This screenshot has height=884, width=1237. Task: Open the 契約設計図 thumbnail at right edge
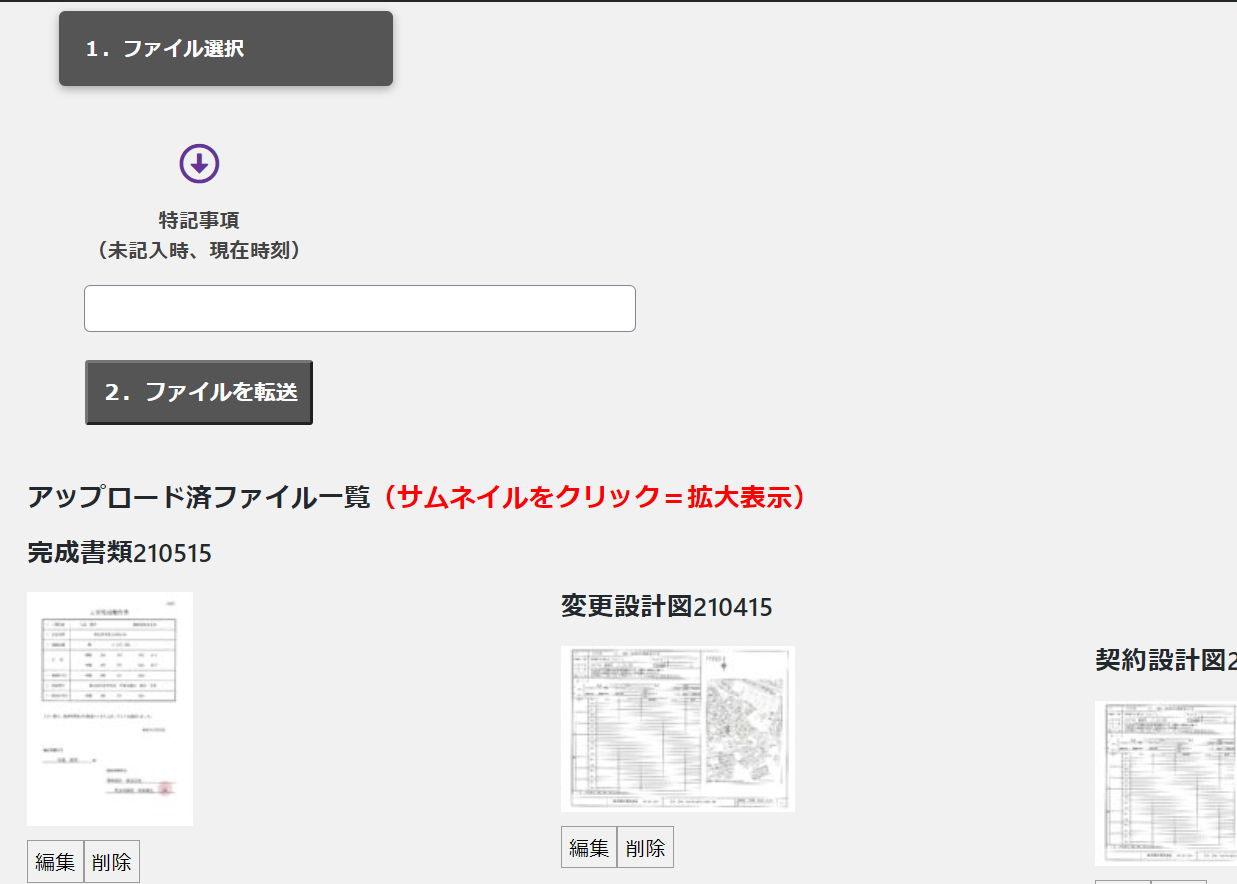pyautogui.click(x=1166, y=783)
